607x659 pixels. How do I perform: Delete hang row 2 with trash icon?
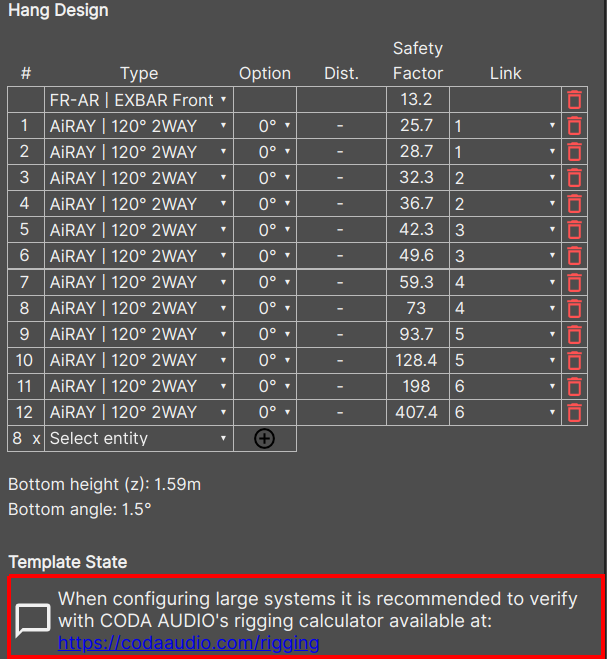(x=574, y=152)
